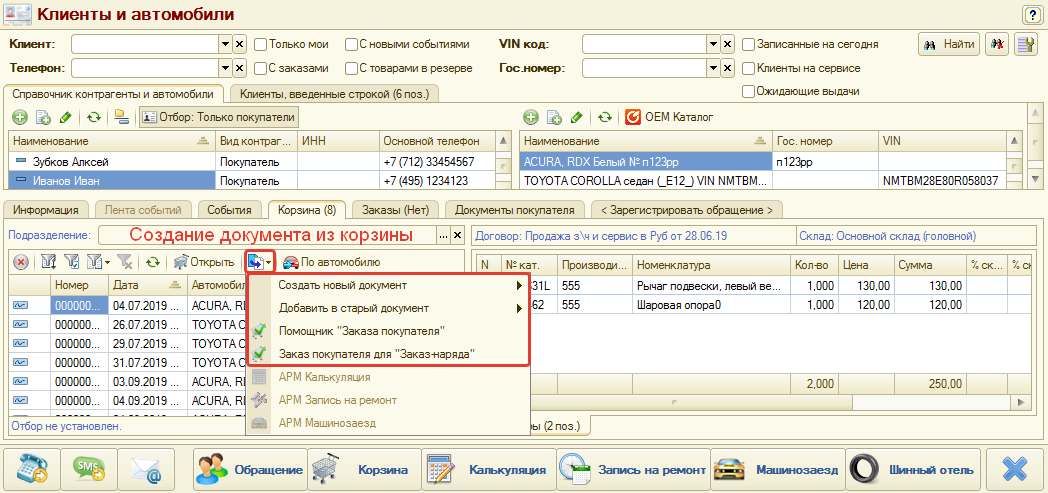Expand VIN код field dropdown
Image resolution: width=1048 pixels, height=493 pixels.
[x=714, y=44]
